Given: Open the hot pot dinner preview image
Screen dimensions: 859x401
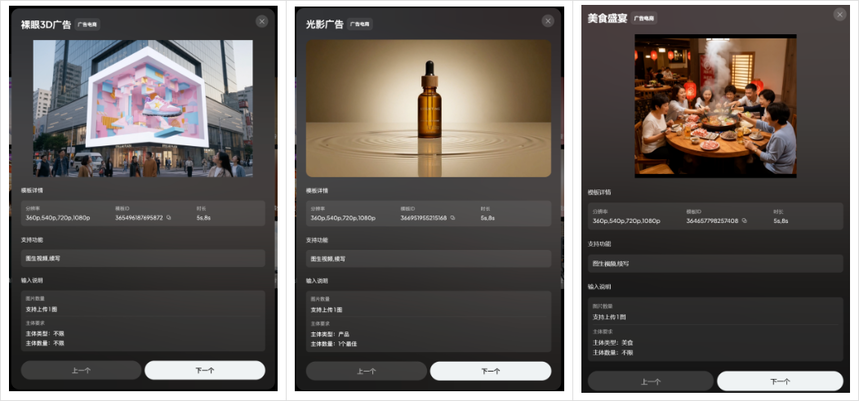Looking at the screenshot, I should pos(715,106).
